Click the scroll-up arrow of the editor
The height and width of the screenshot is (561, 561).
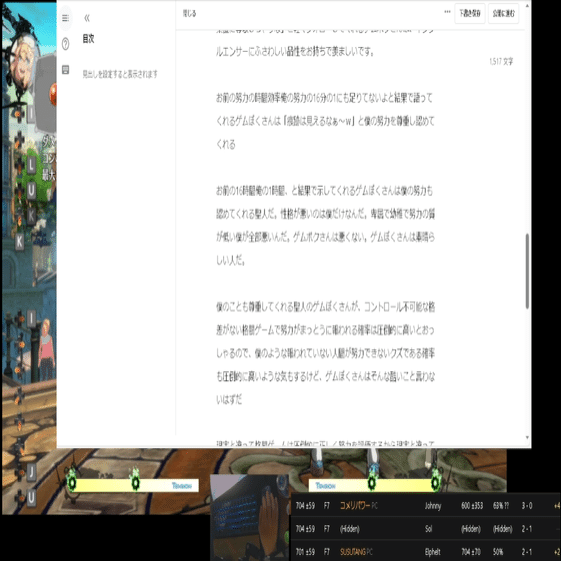[527, 6]
